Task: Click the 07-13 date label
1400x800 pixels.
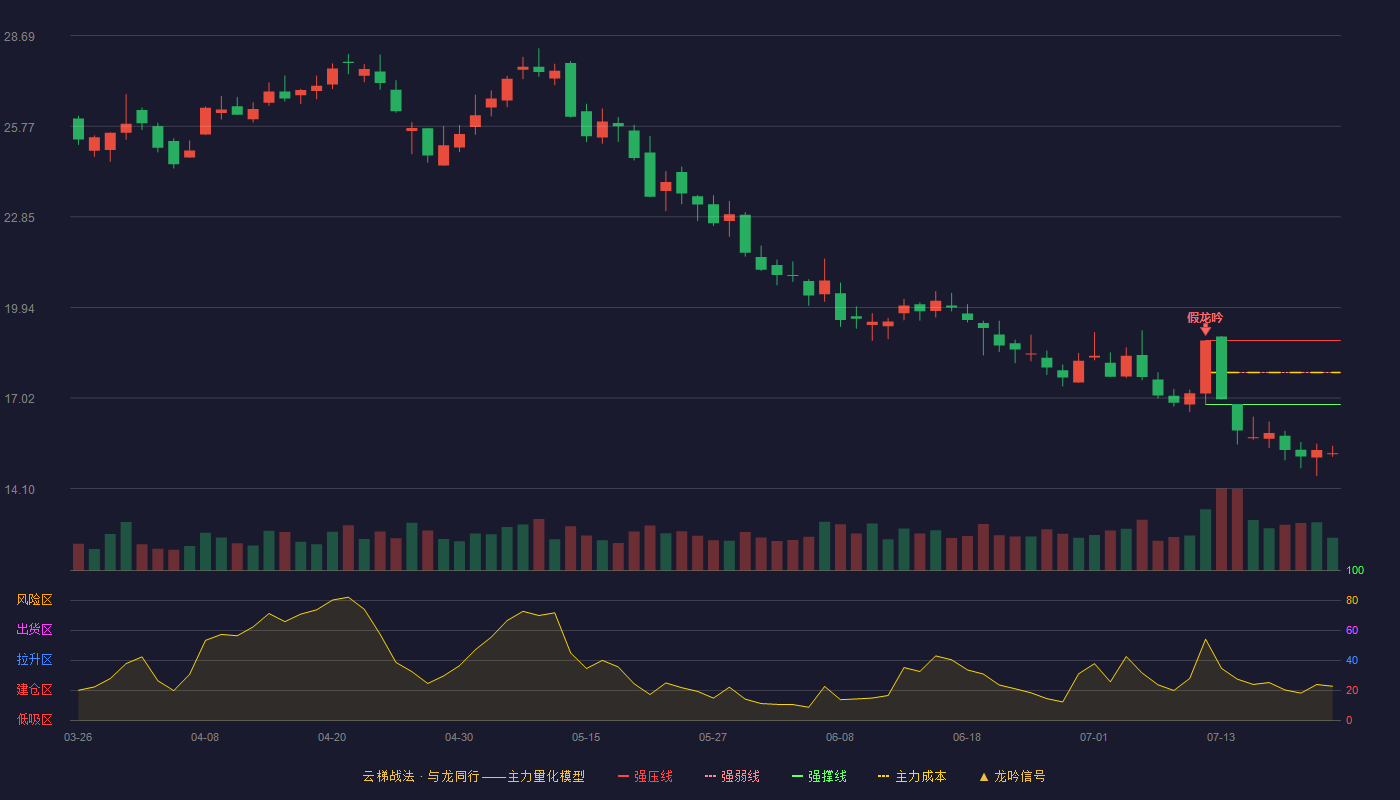Action: 1221,737
